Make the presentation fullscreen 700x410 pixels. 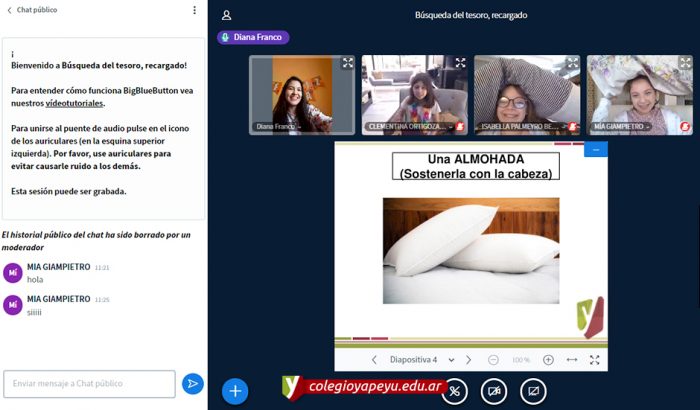[594, 359]
